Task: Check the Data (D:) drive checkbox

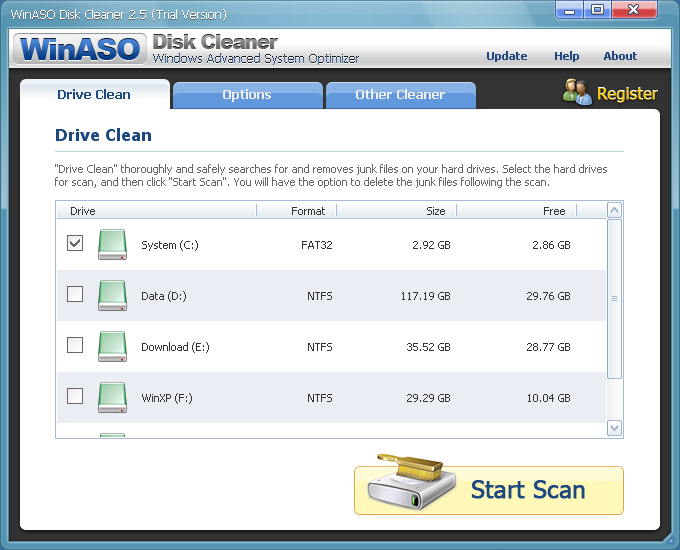Action: coord(75,294)
